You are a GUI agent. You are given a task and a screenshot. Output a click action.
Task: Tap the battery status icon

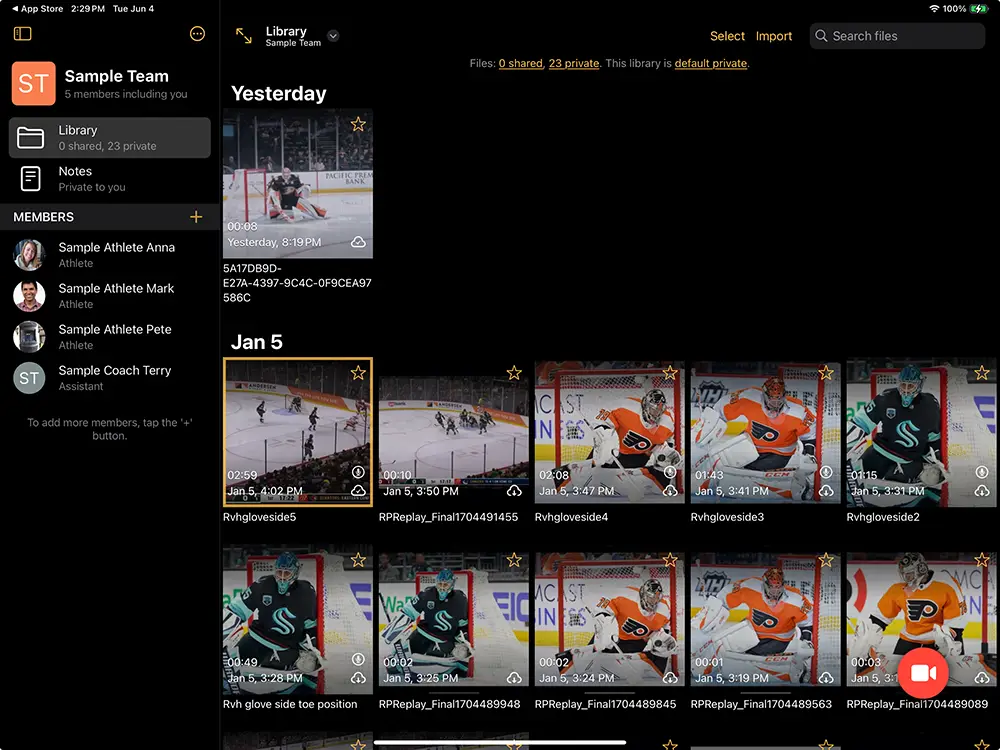pyautogui.click(x=978, y=9)
